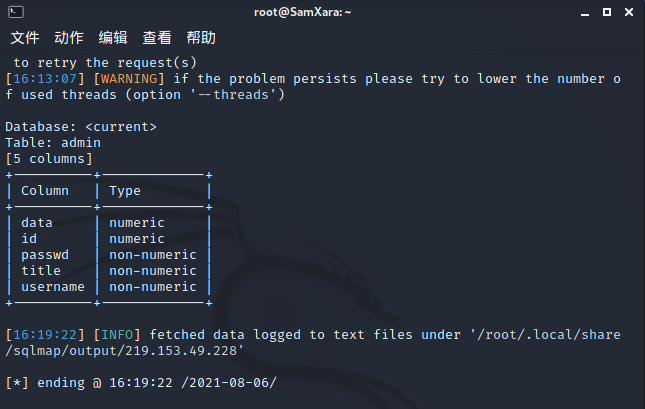Click the passwd column row
The width and height of the screenshot is (645, 409).
tap(109, 255)
